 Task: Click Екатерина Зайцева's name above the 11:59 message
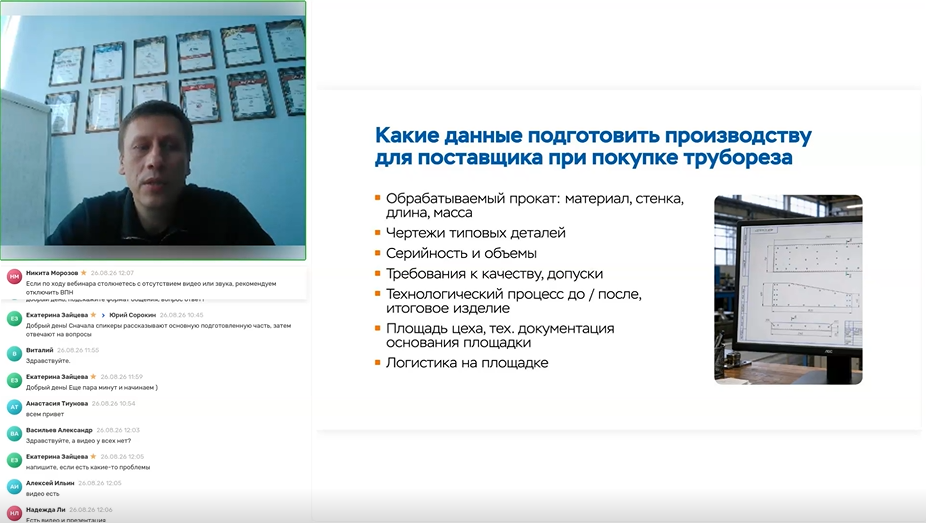(57, 377)
